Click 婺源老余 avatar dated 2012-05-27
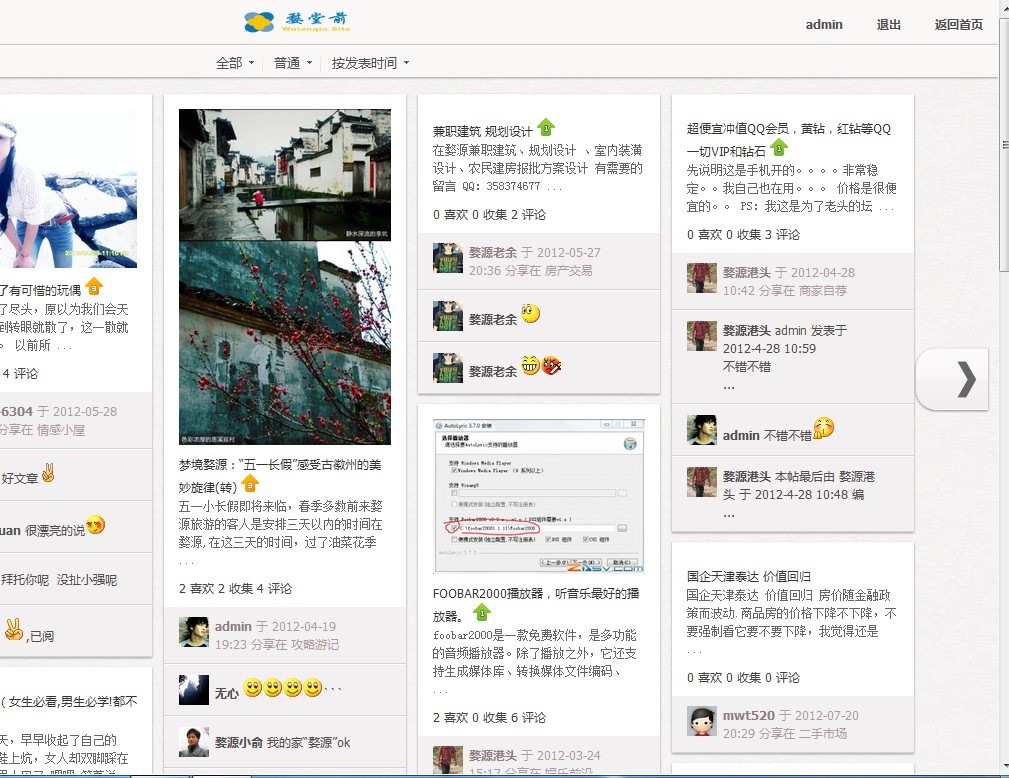This screenshot has width=1009, height=778. tap(448, 258)
